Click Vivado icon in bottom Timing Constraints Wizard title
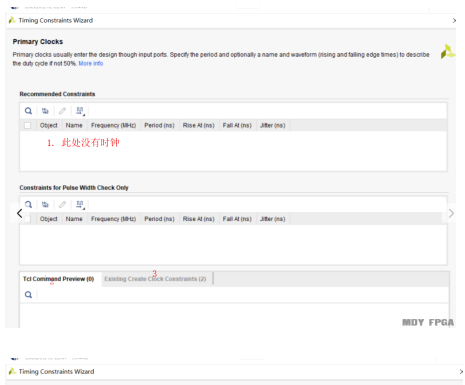 tap(12, 371)
